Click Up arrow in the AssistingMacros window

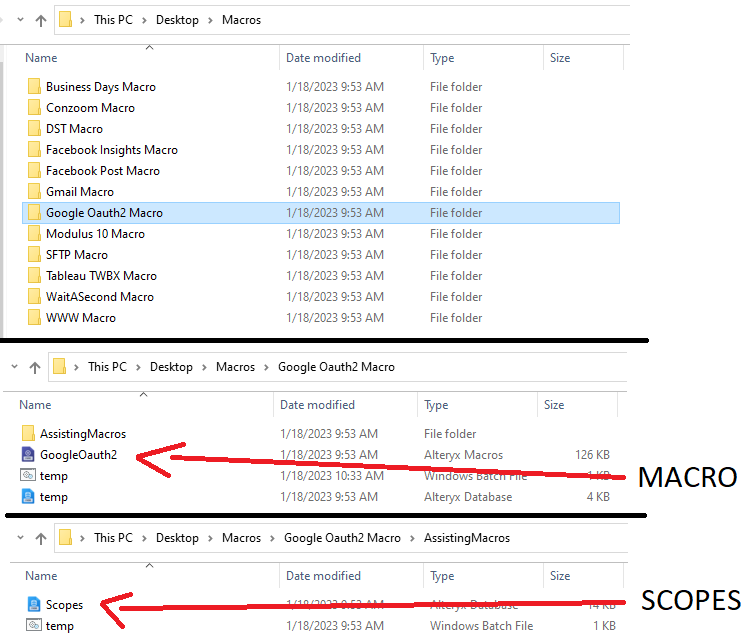point(41,538)
